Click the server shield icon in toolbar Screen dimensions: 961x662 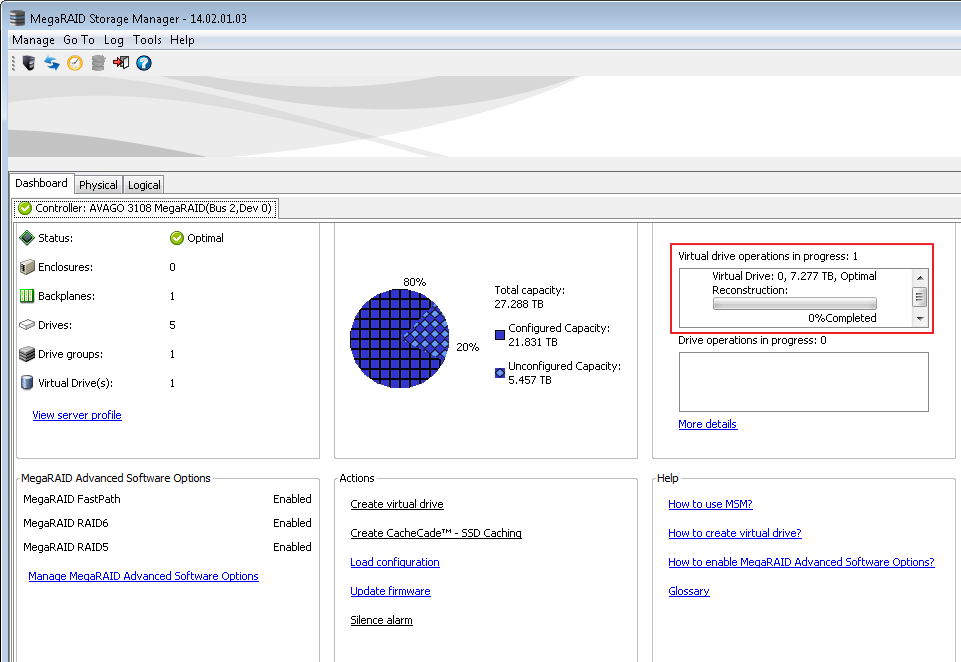(29, 63)
